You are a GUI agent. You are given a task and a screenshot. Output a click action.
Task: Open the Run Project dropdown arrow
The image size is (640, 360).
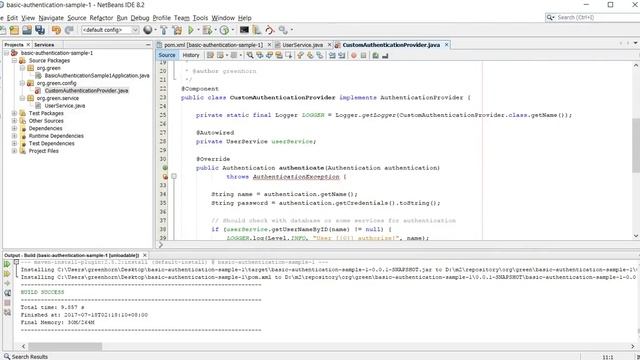tap(198, 30)
